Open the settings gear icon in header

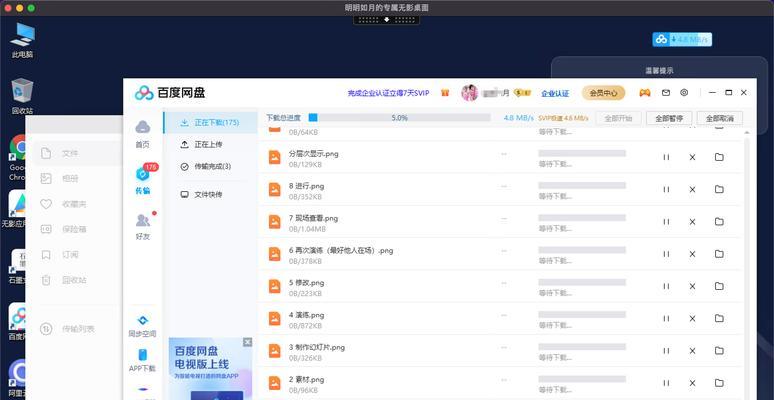point(684,92)
